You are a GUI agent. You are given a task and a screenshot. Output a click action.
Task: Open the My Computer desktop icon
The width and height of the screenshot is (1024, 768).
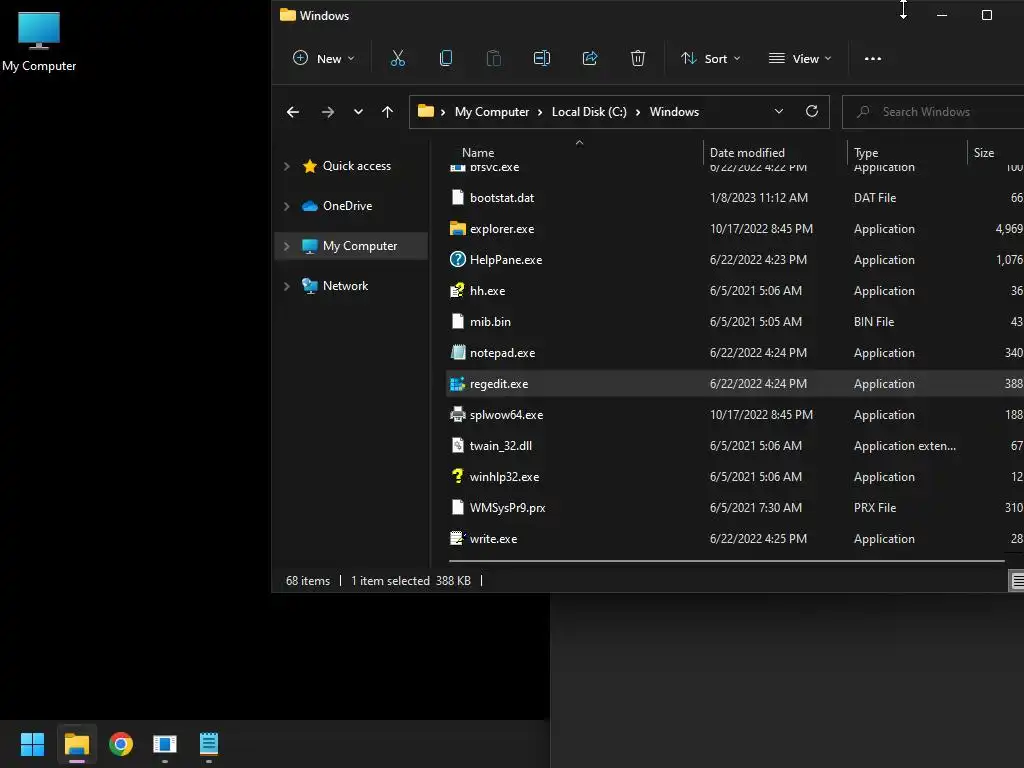point(39,41)
